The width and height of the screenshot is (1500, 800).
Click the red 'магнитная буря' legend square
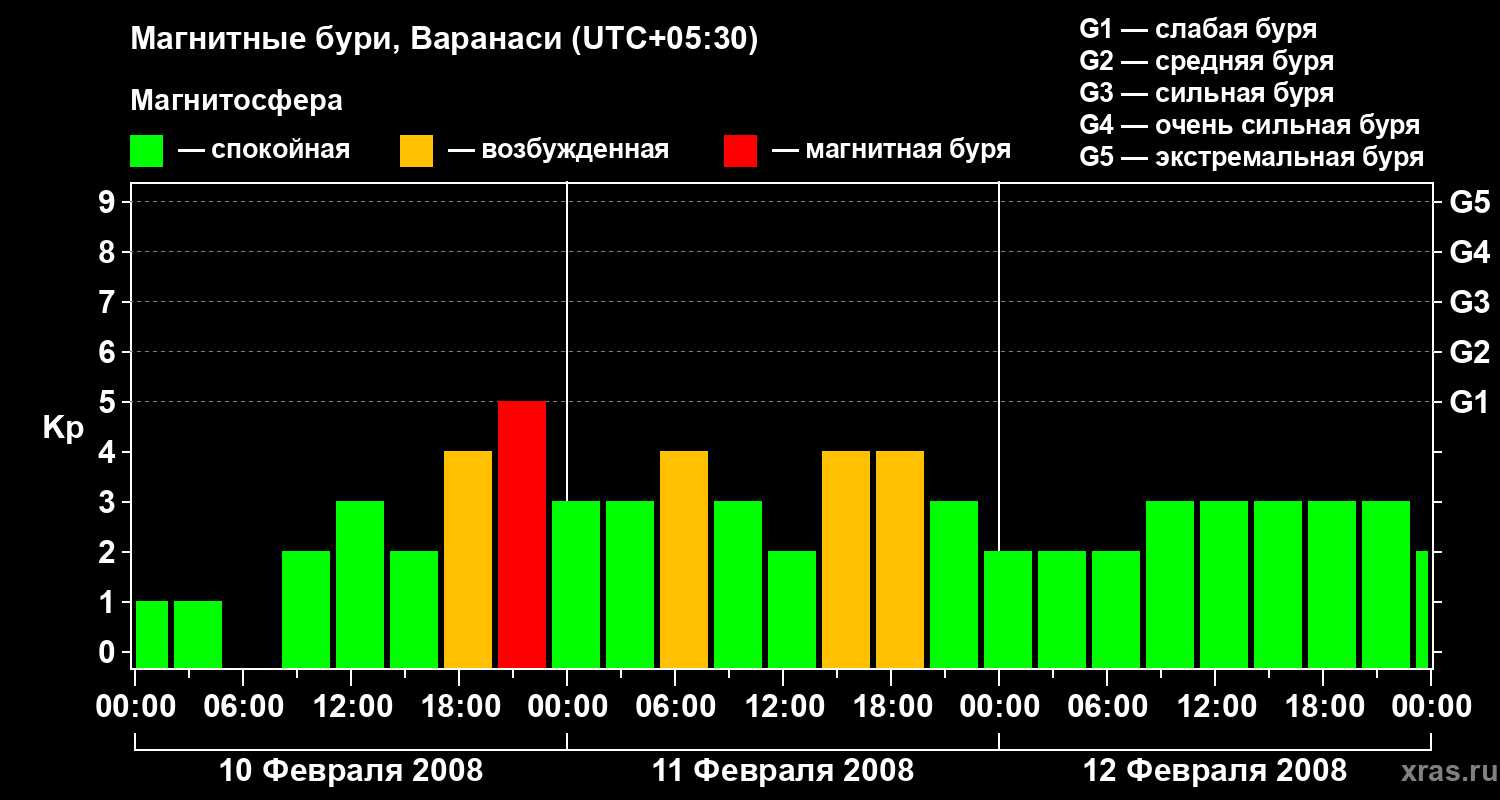pos(741,150)
